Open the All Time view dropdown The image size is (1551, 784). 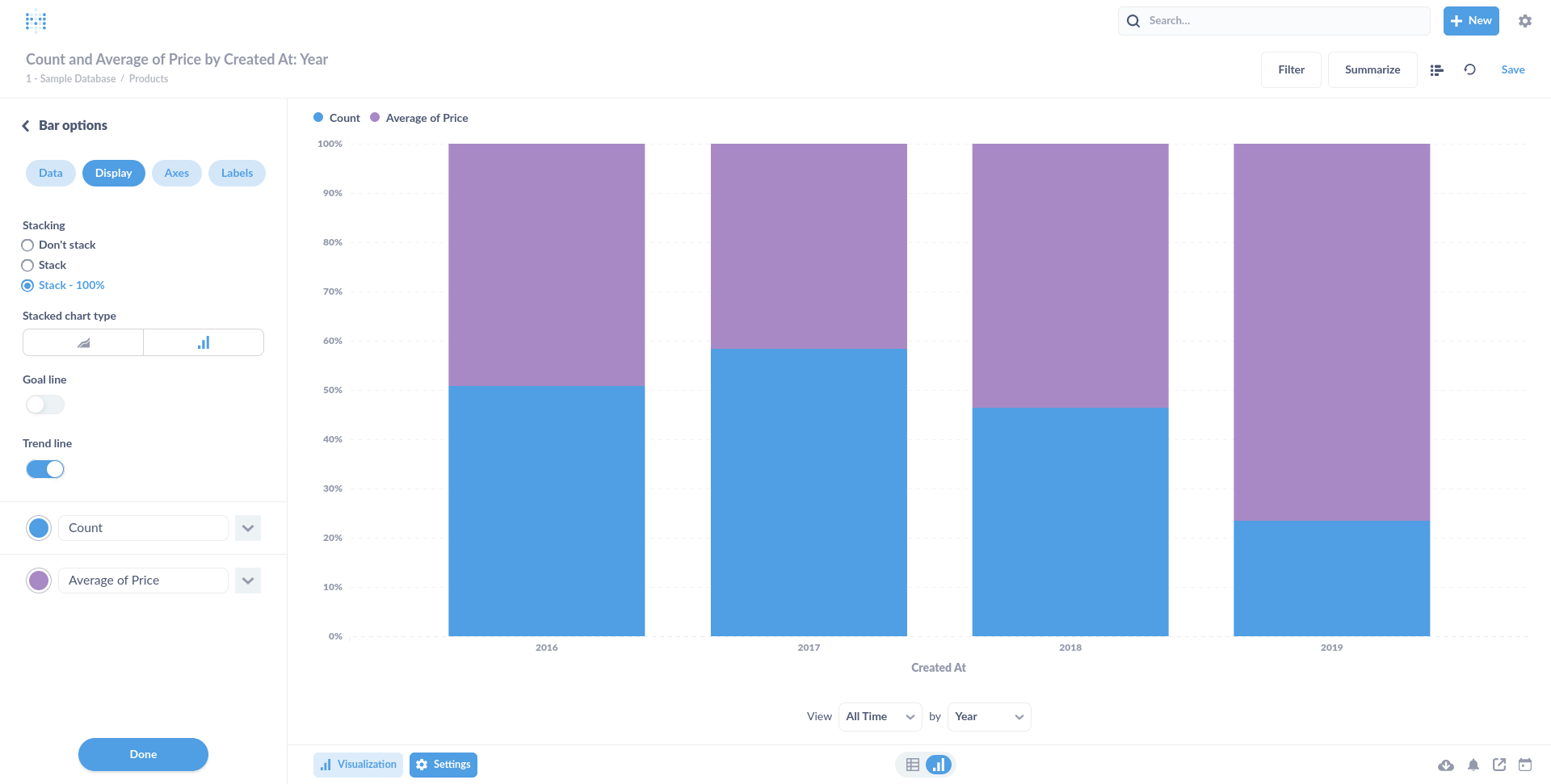point(880,716)
